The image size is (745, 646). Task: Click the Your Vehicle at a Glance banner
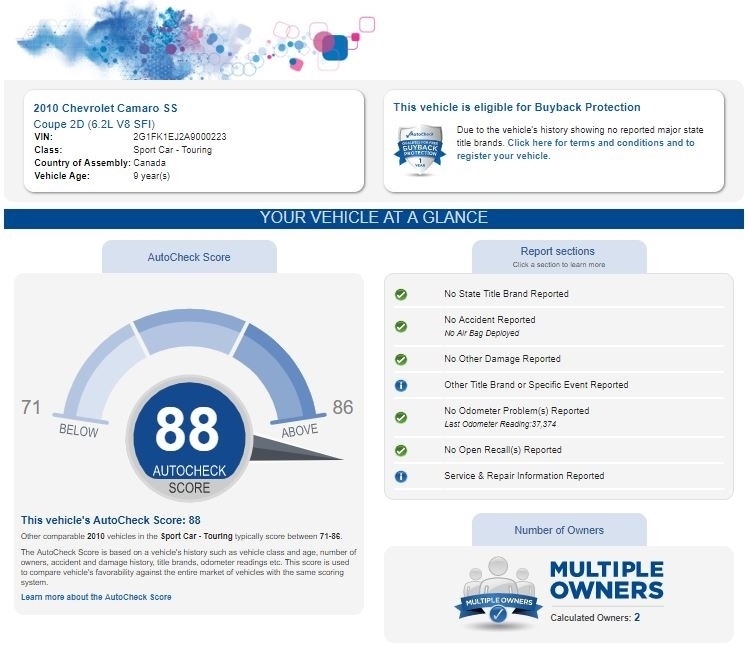[373, 218]
